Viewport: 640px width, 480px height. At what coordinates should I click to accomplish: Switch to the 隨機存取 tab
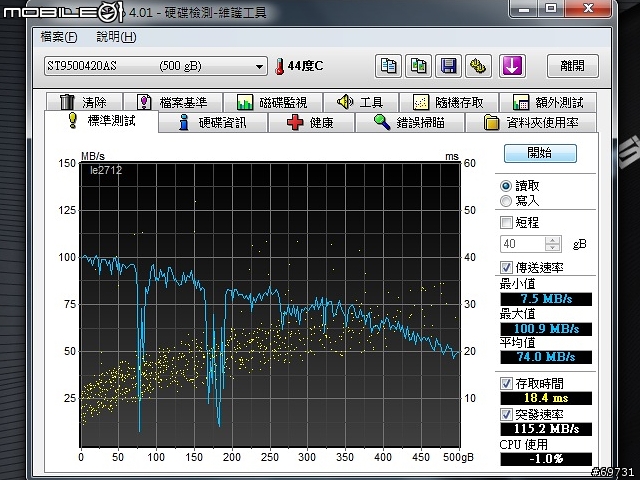[x=449, y=102]
